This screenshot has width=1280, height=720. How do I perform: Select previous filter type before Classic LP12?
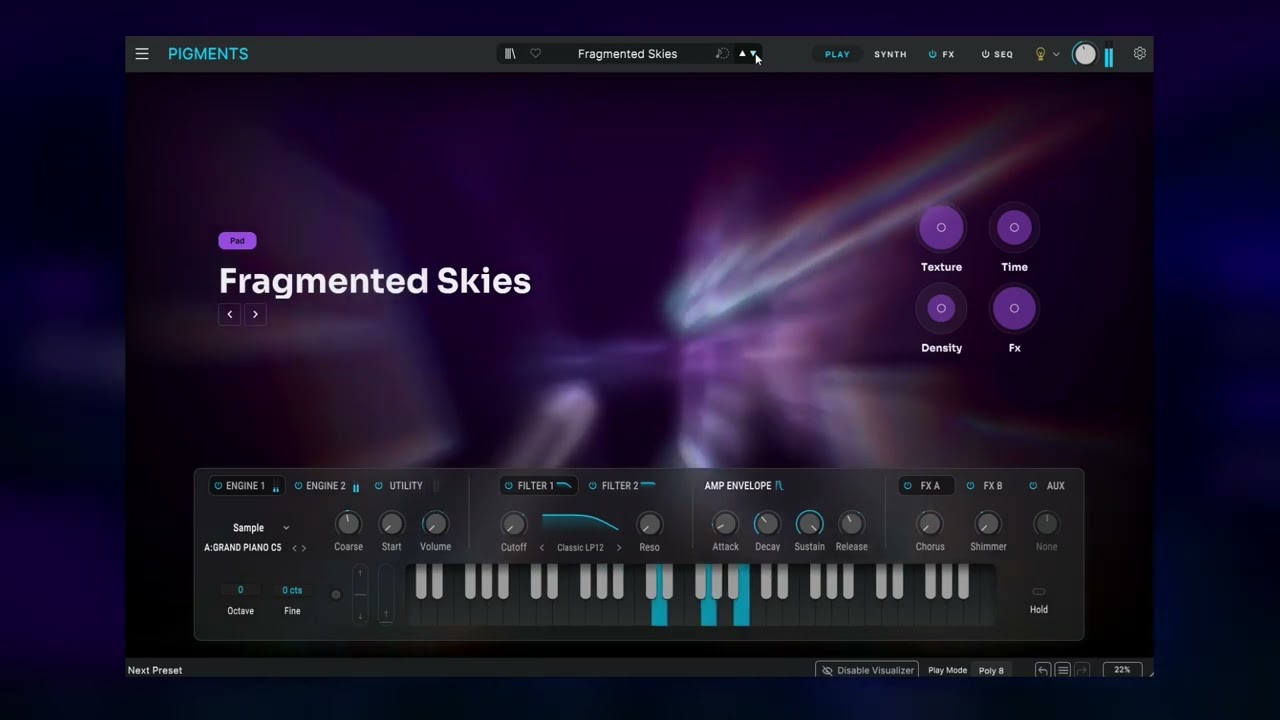(542, 547)
